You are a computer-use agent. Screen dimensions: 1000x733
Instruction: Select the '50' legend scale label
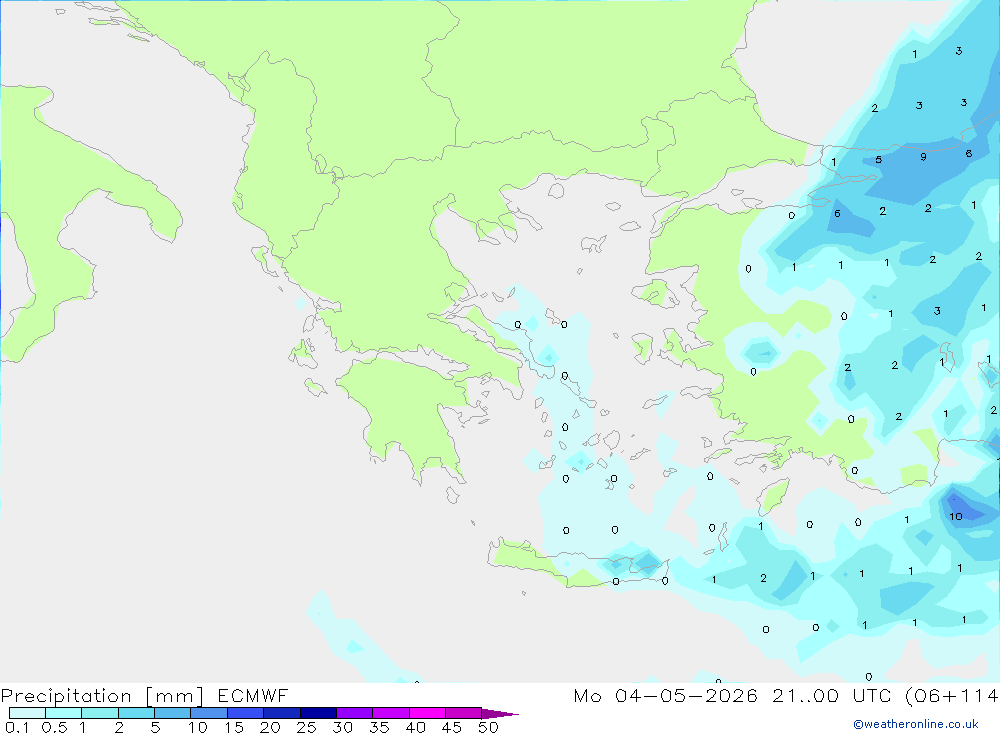click(x=488, y=727)
